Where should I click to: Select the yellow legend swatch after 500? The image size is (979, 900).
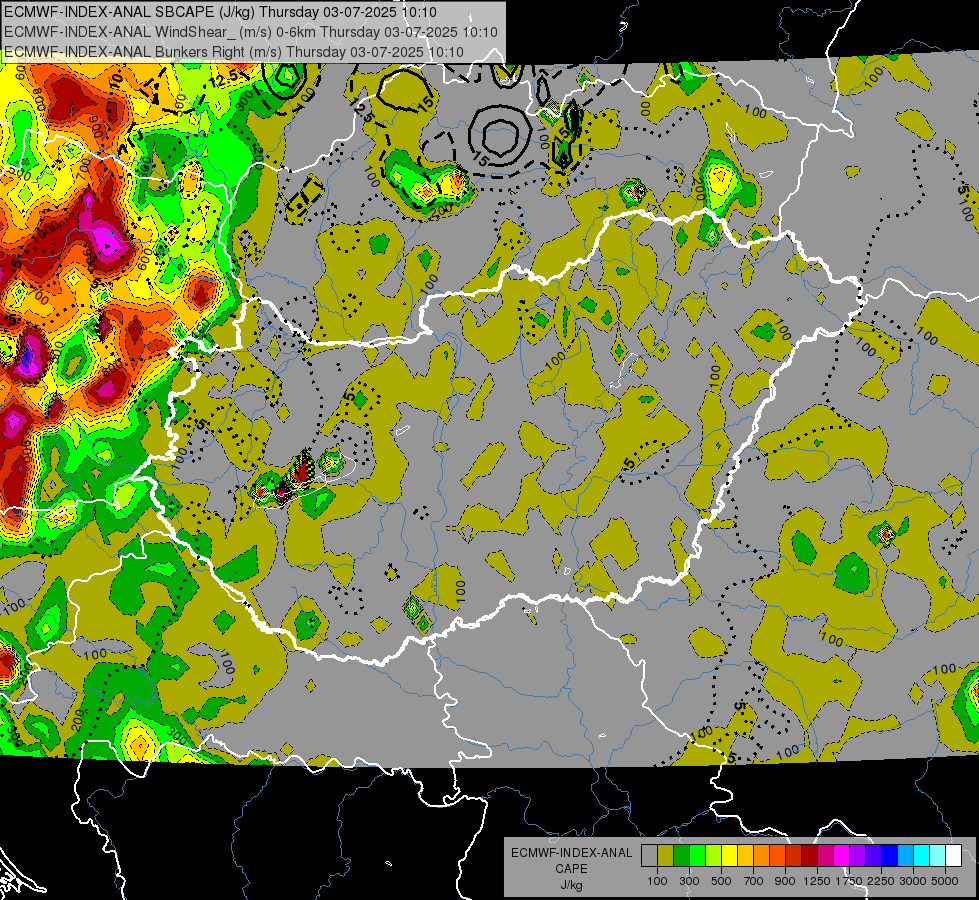tap(729, 856)
